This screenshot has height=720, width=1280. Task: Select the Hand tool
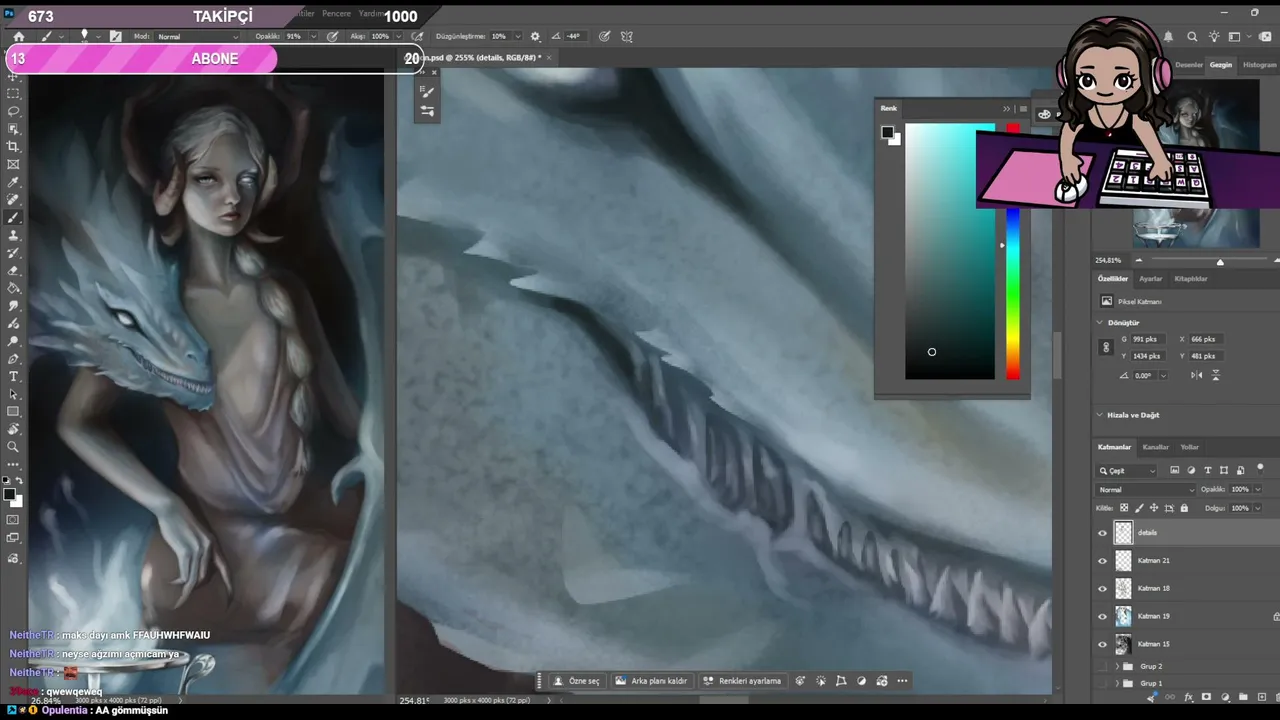[13, 430]
